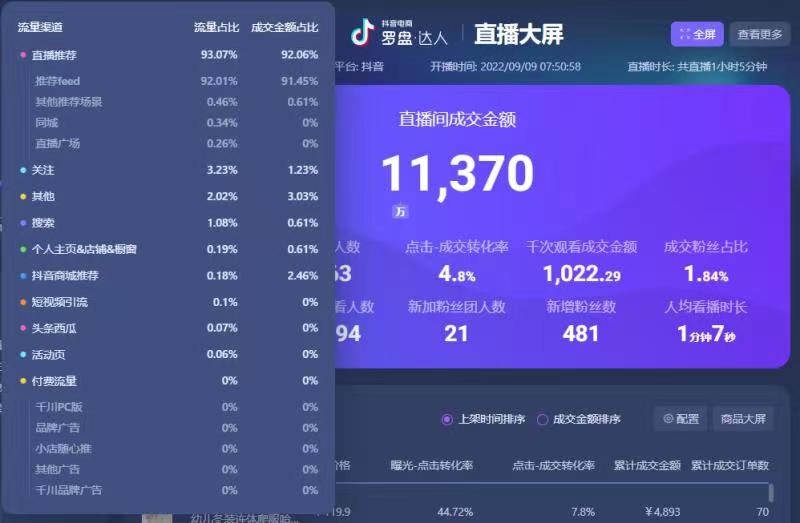Click the 头条西瓜 row label
The height and width of the screenshot is (523, 800).
point(54,328)
